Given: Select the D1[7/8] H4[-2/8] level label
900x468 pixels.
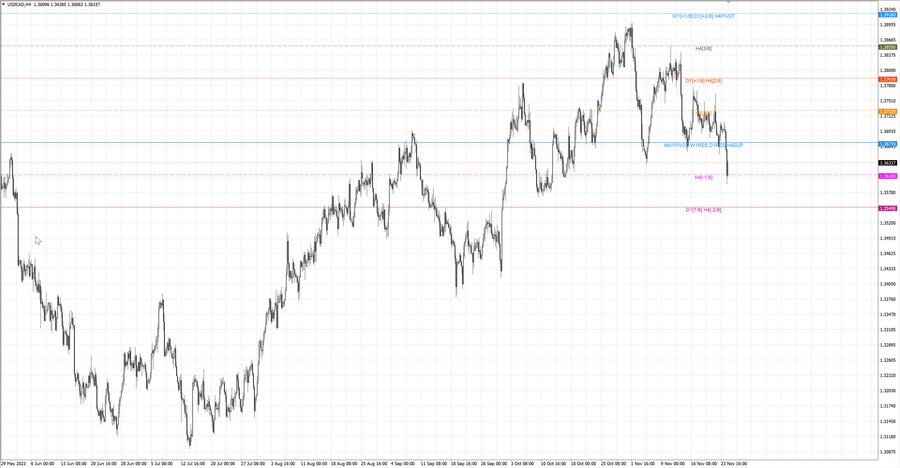Looking at the screenshot, I should 704,210.
